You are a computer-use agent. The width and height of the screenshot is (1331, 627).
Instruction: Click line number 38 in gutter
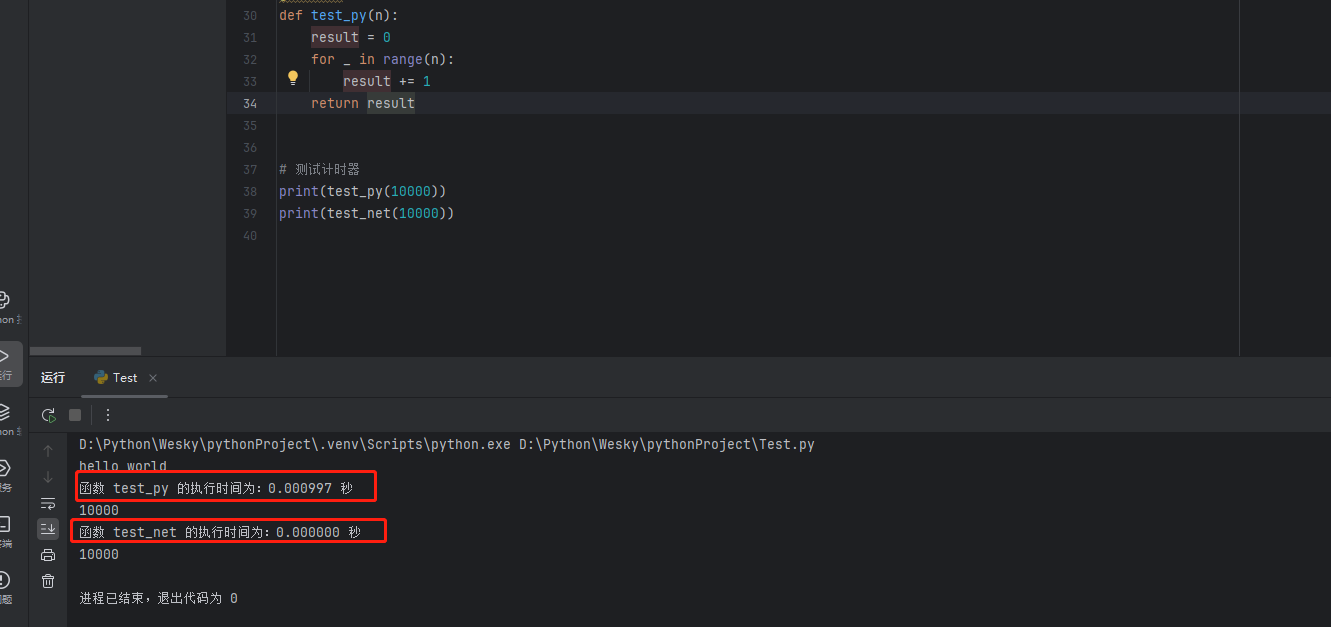point(250,191)
